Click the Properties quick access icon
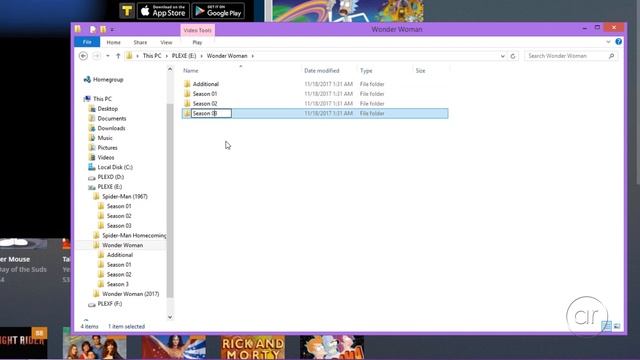The width and height of the screenshot is (640, 360). click(x=93, y=29)
